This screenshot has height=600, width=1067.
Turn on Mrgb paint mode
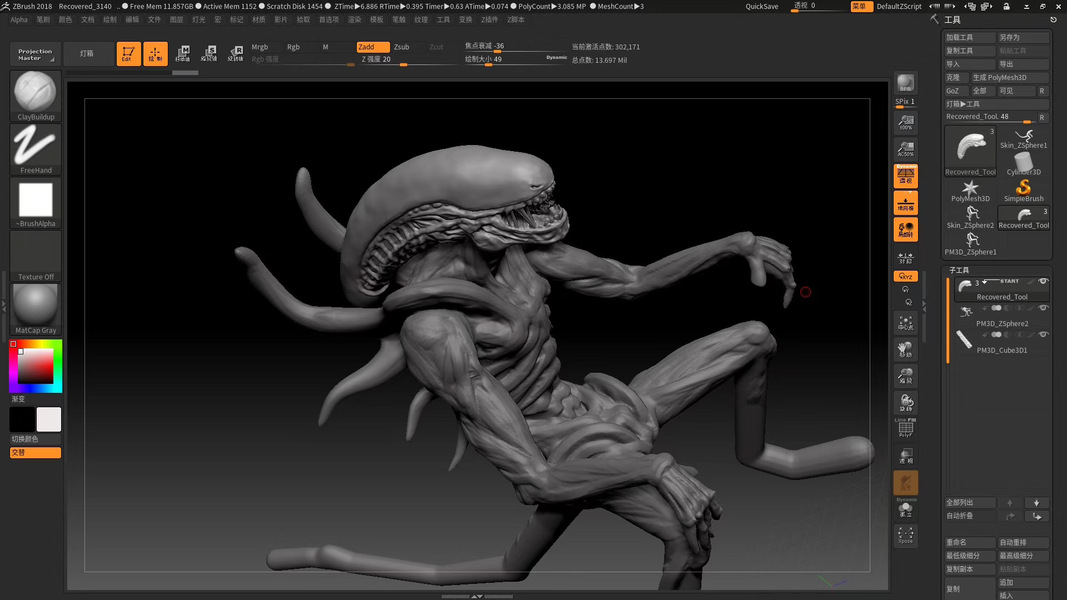[260, 47]
